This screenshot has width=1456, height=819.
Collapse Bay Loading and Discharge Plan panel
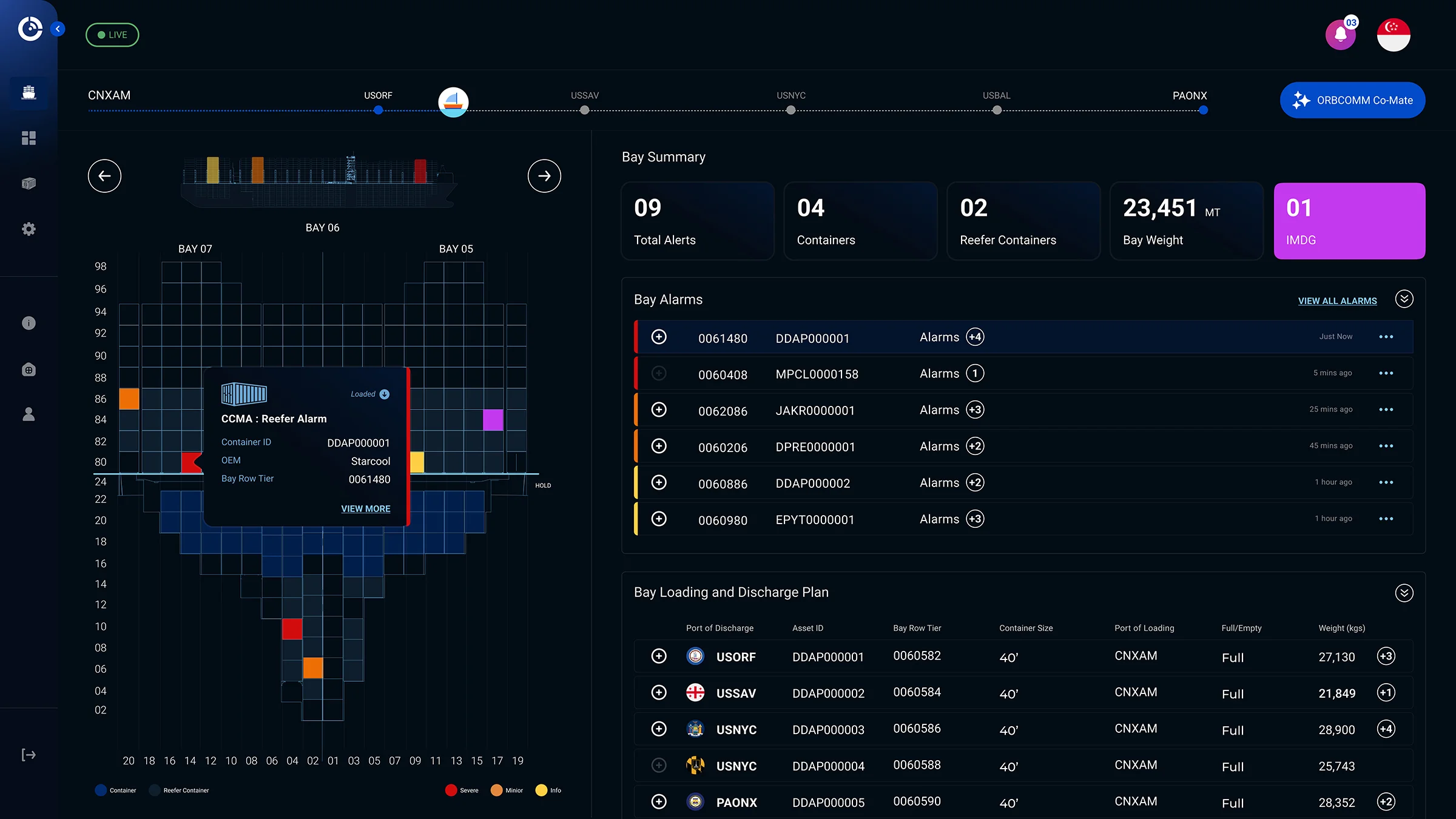[x=1404, y=593]
